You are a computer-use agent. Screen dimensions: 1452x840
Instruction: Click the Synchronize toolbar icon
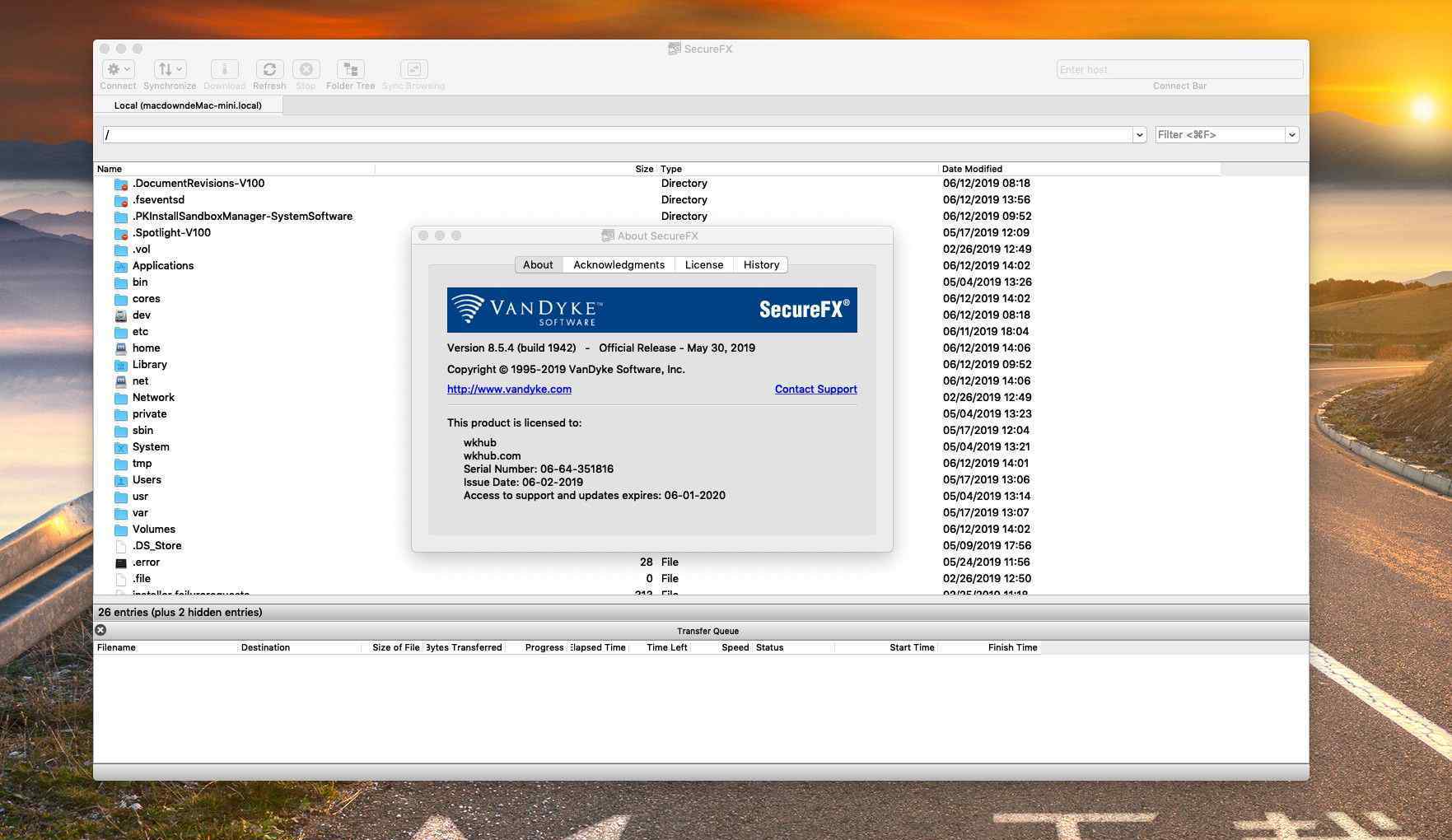coord(170,69)
